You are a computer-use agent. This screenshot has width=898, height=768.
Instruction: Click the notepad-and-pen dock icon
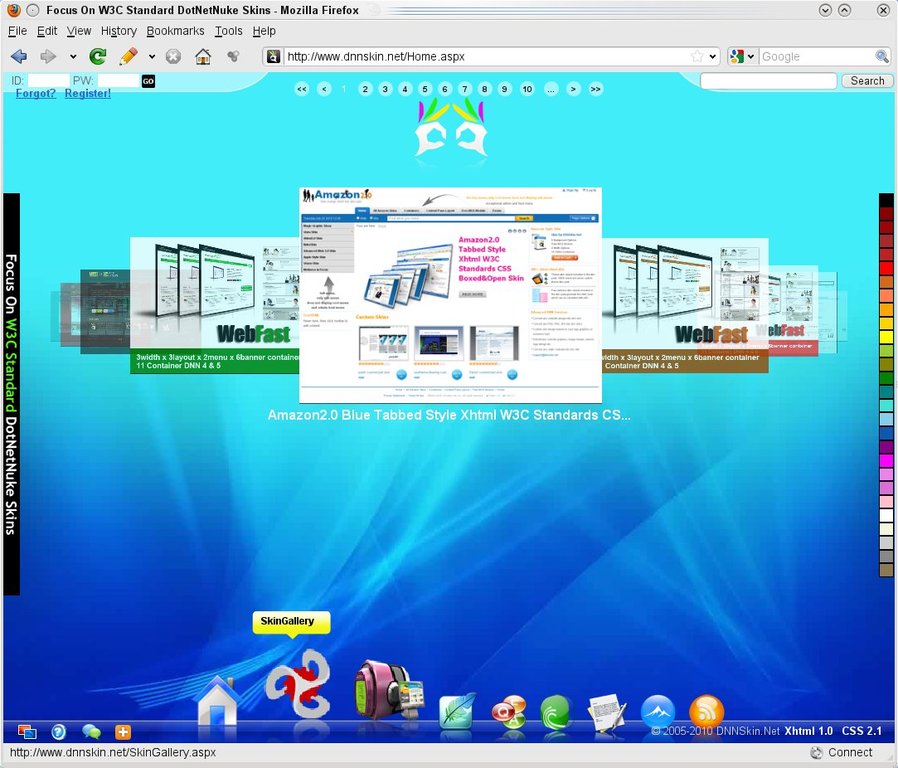[606, 712]
